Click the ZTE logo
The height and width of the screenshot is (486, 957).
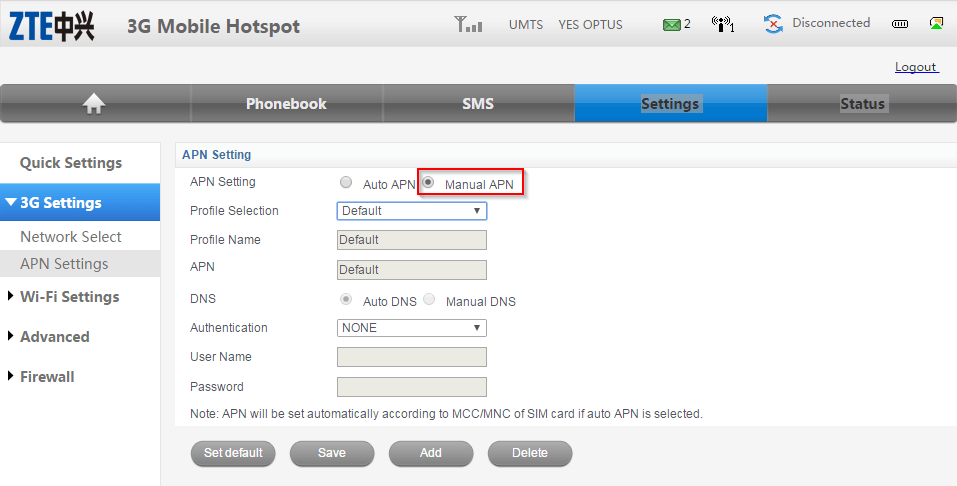(51, 26)
